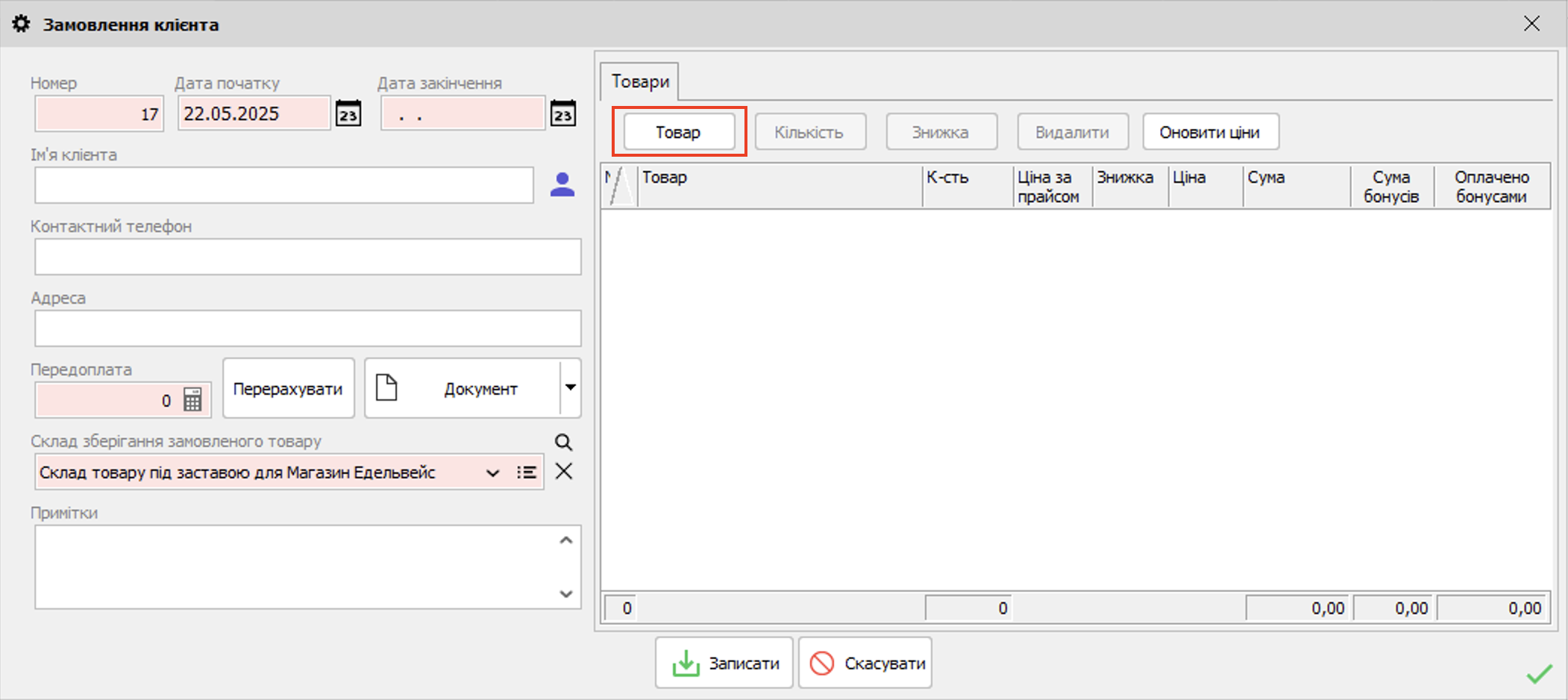Cancel with the Скасувати button
Image resolution: width=1568 pixels, height=700 pixels.
[x=865, y=663]
